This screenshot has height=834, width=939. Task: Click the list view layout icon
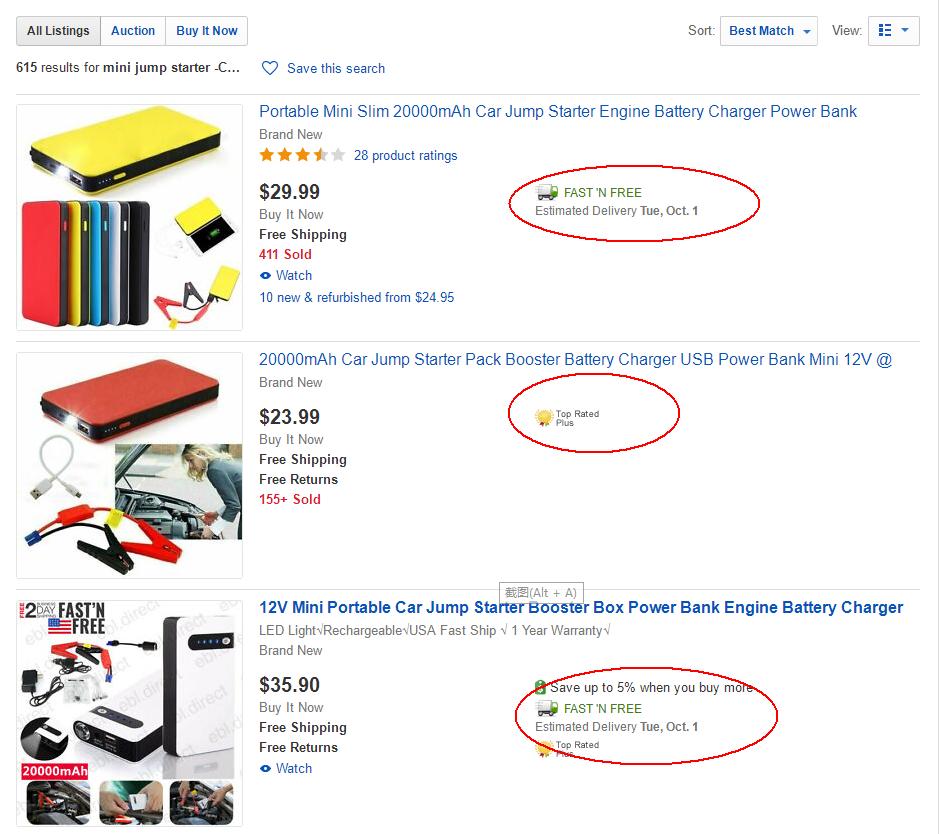click(884, 31)
